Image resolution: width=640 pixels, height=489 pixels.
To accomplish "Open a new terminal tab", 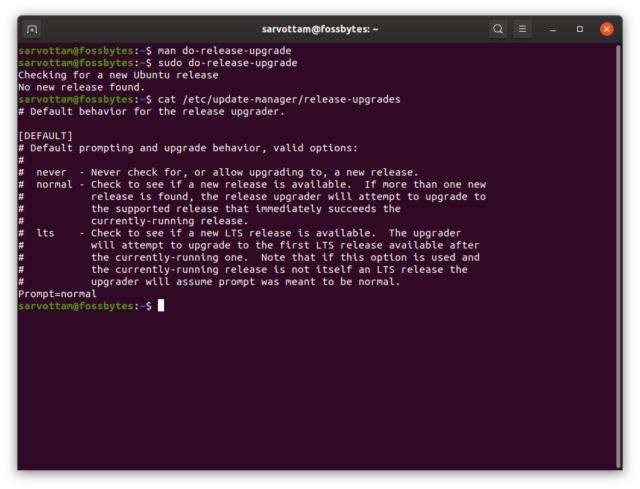I will tap(32, 29).
